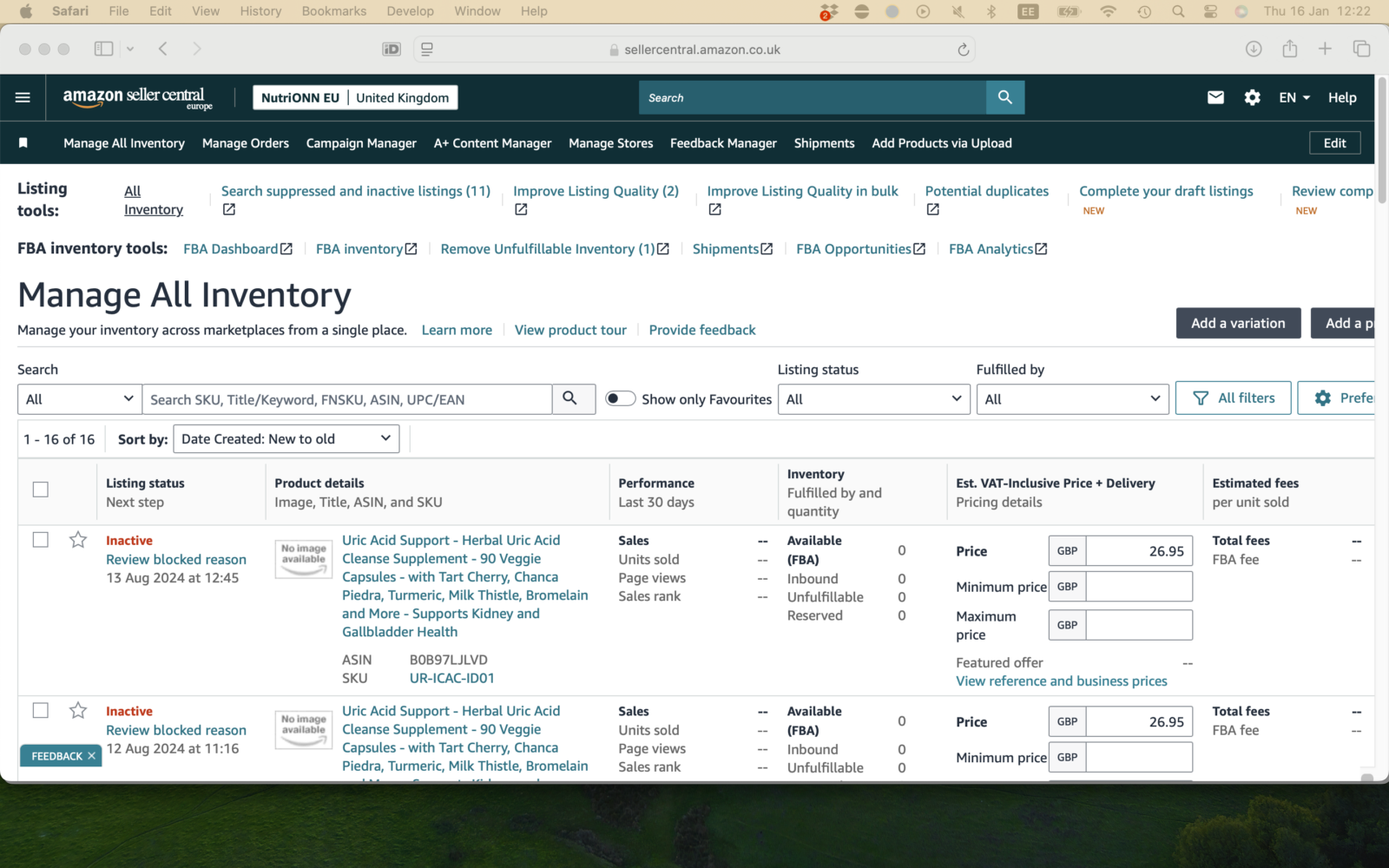Click first listing's Maximum price field
The width and height of the screenshot is (1389, 868).
(x=1139, y=625)
